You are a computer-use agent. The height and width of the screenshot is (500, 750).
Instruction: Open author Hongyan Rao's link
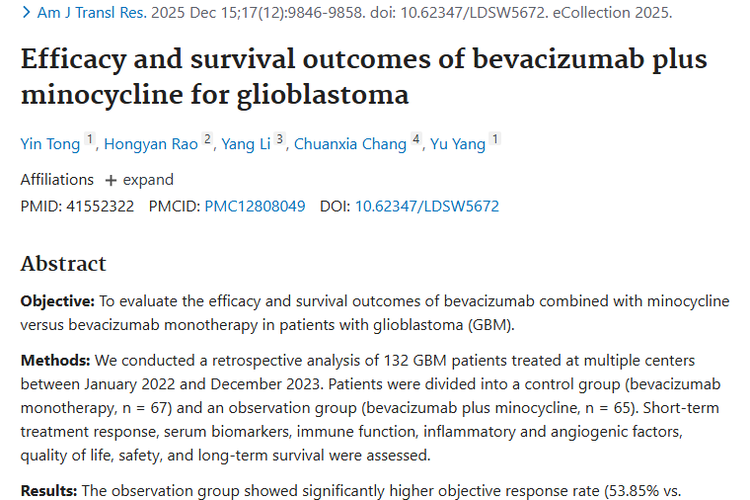tap(151, 144)
